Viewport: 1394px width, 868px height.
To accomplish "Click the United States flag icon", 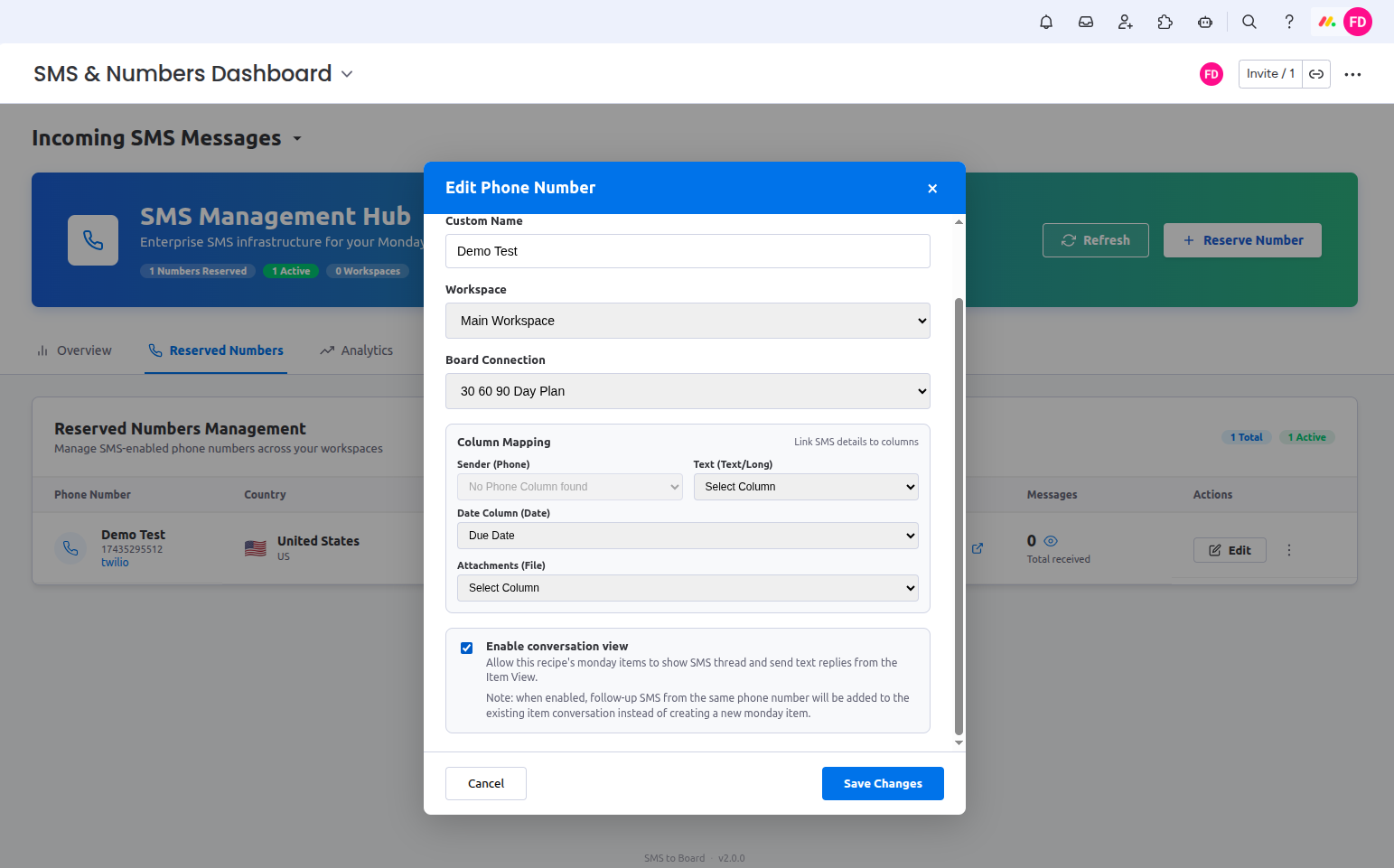I will (x=256, y=548).
